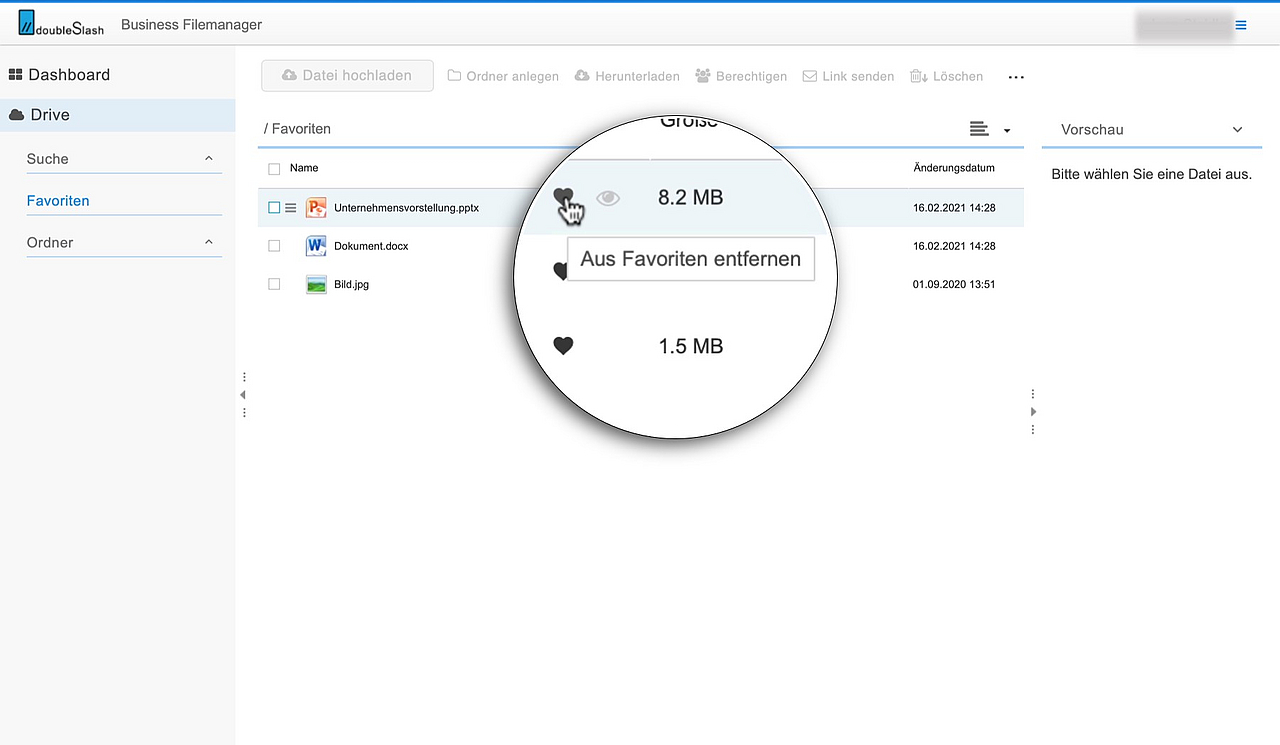Remove Unternehmensvorstellung.pptx from favorites via heart icon
This screenshot has height=745, width=1280.
coord(563,198)
